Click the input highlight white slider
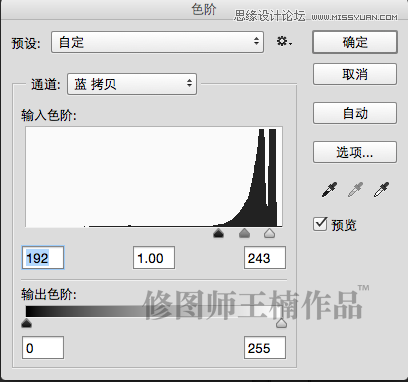Image resolution: width=408 pixels, height=382 pixels. click(x=269, y=233)
